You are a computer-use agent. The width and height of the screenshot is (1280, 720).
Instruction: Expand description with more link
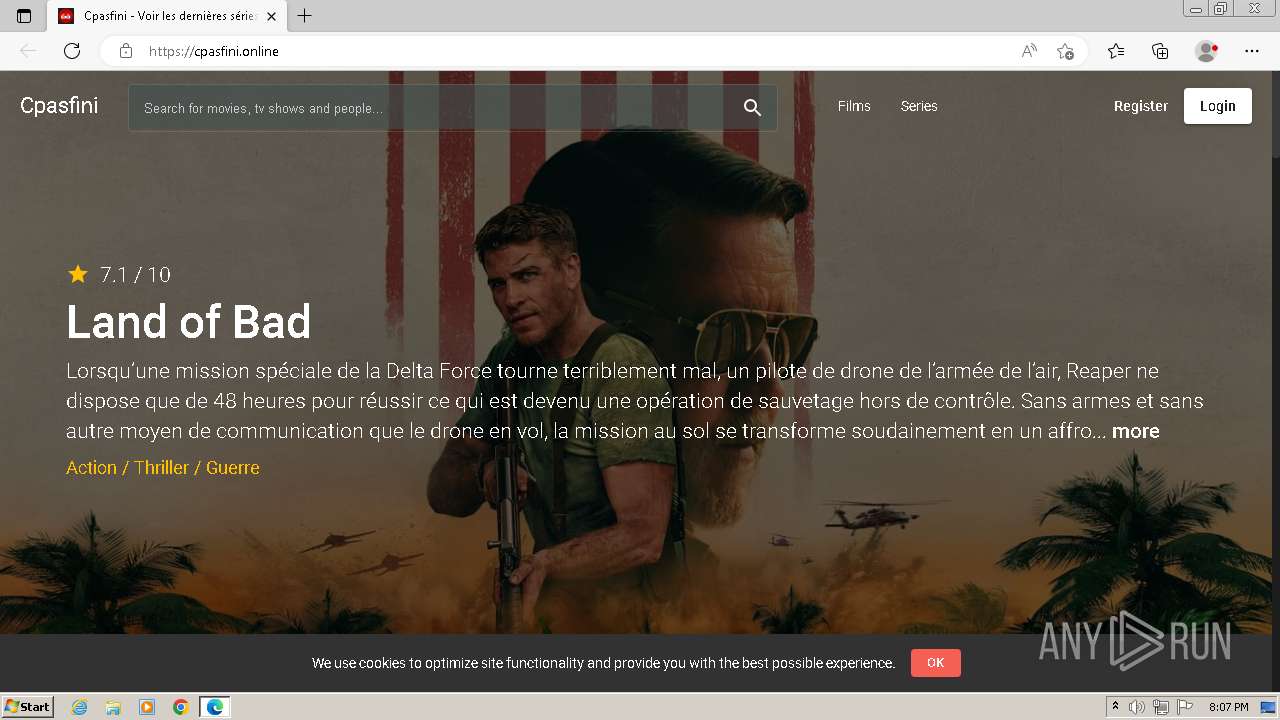point(1136,431)
